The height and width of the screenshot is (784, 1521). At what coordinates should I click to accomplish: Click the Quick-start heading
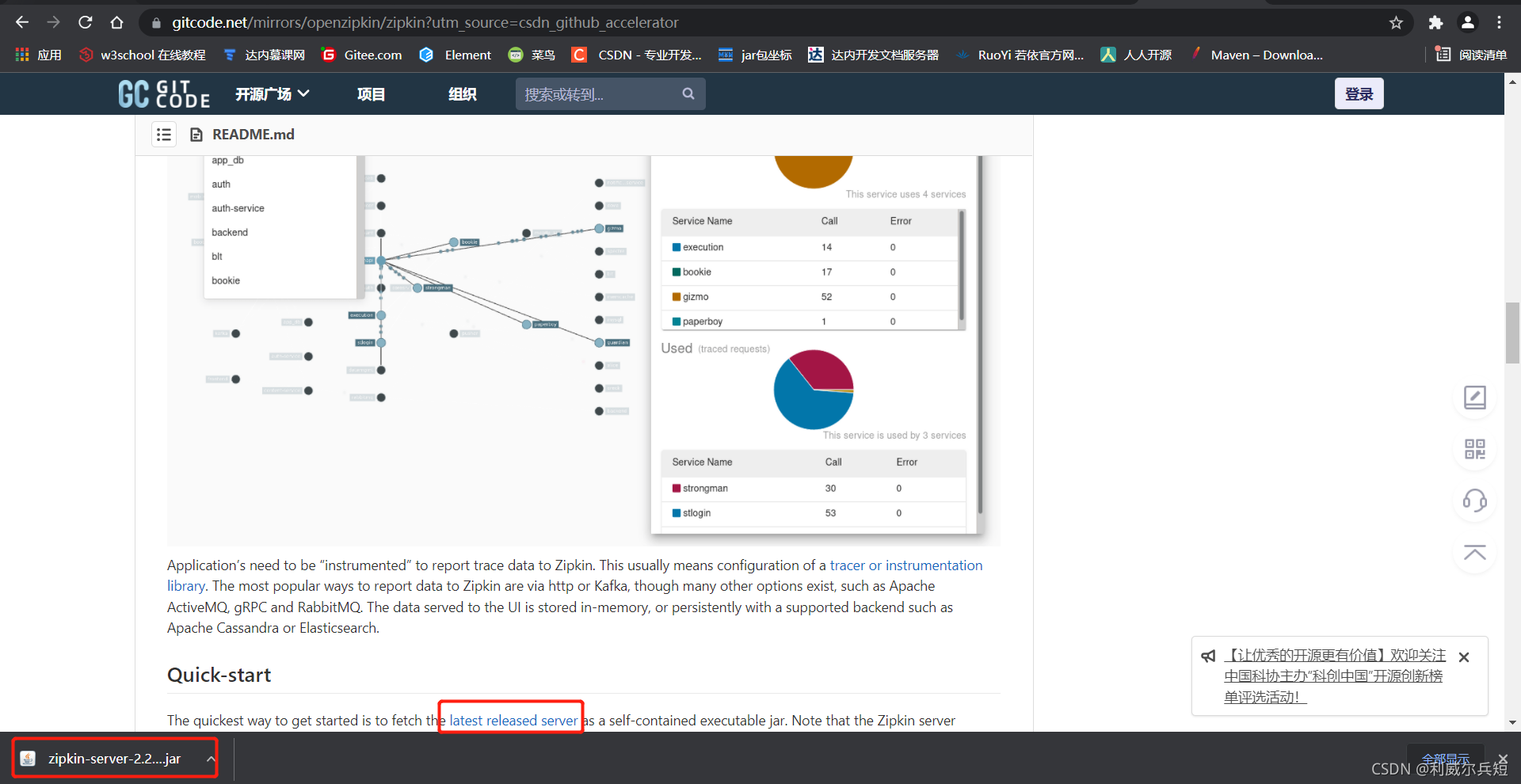pos(219,675)
